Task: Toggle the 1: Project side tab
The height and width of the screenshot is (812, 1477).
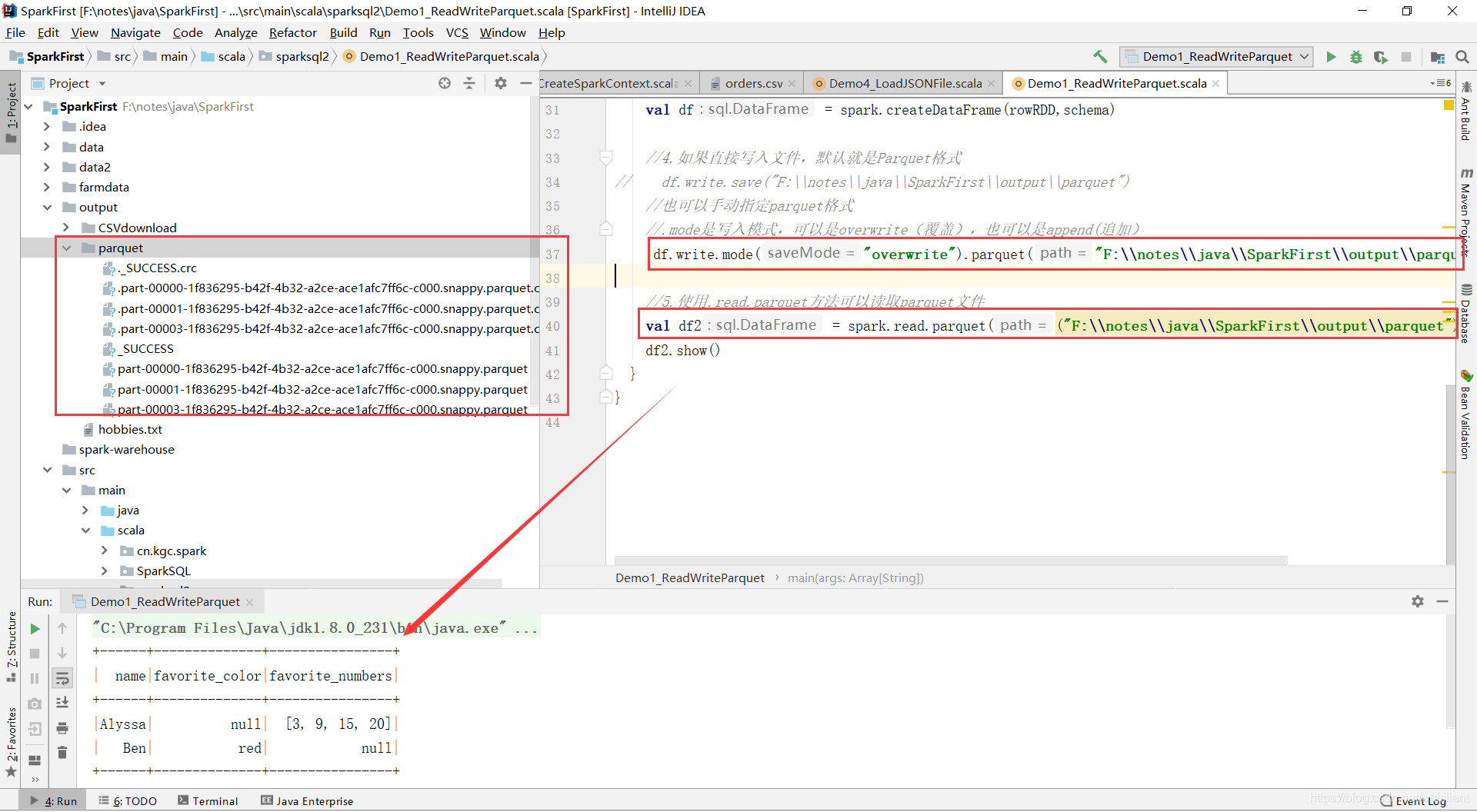Action: point(11,113)
